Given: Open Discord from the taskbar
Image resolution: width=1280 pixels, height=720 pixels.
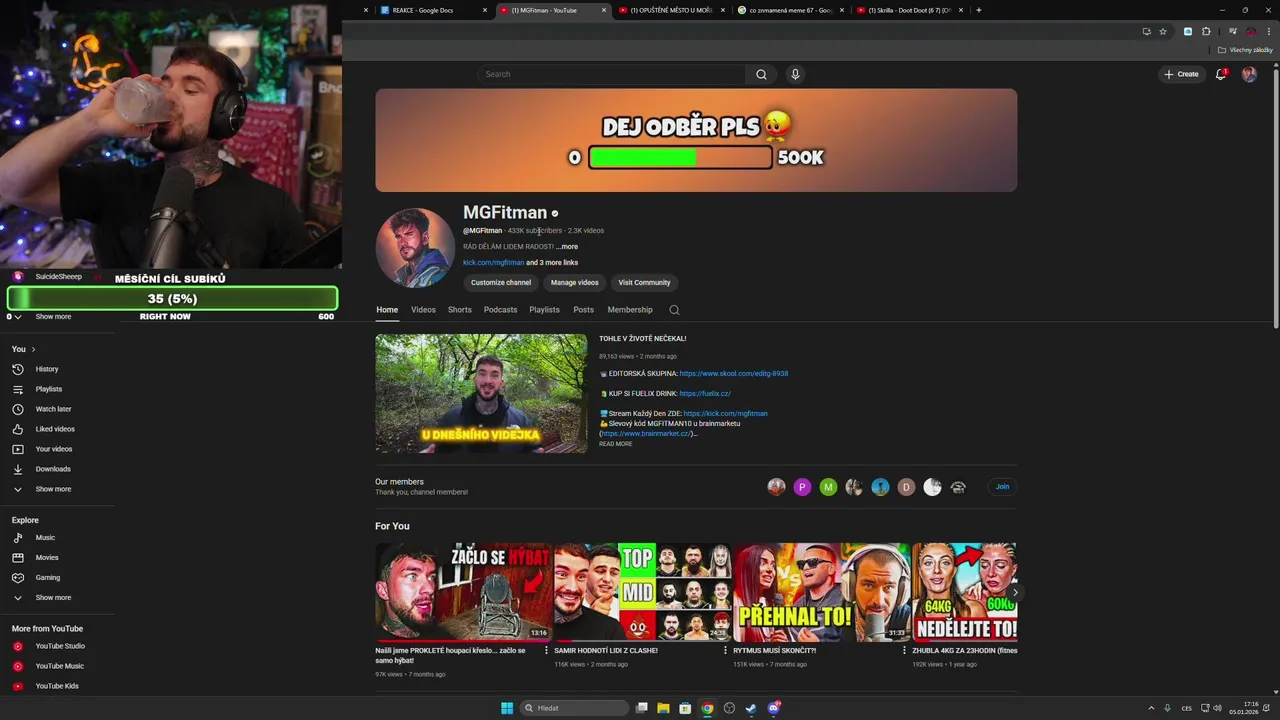Looking at the screenshot, I should (773, 708).
